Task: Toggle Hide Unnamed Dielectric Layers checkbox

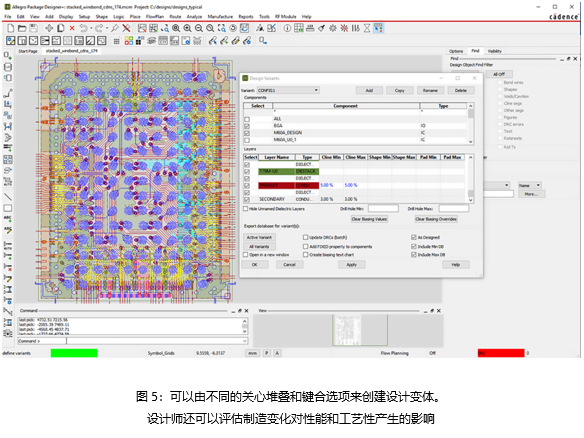Action: point(245,209)
